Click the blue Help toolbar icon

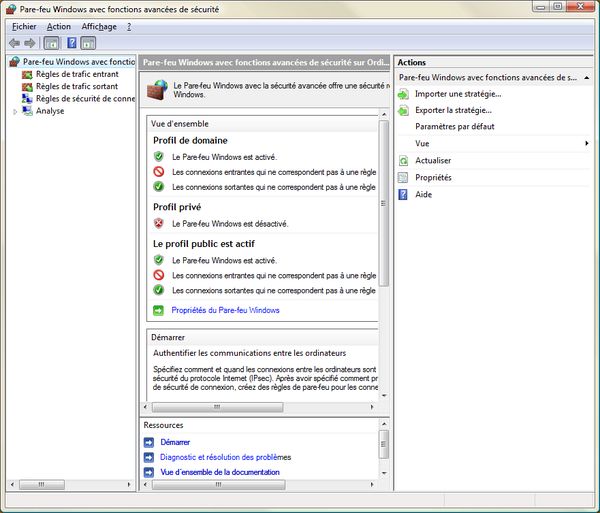(x=71, y=43)
